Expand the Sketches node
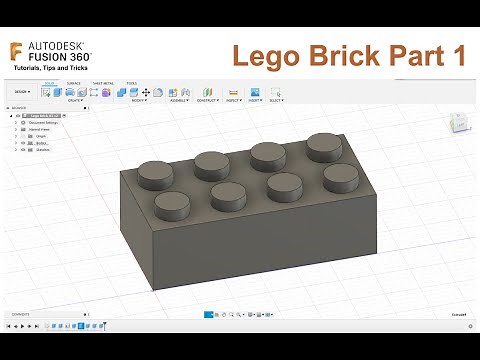480x360 pixels. tap(16, 150)
